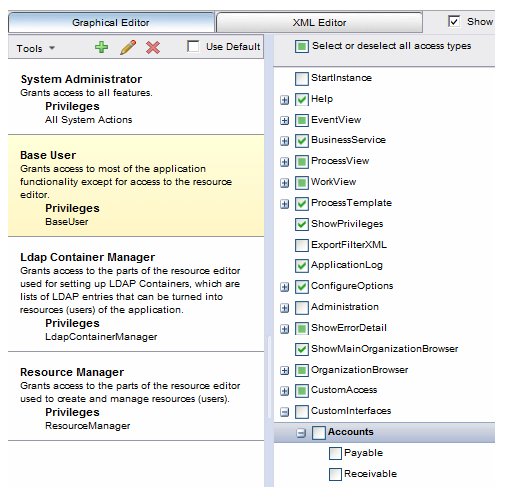This screenshot has height=502, width=506.
Task: Switch to the XML Editor tab
Action: [x=319, y=22]
